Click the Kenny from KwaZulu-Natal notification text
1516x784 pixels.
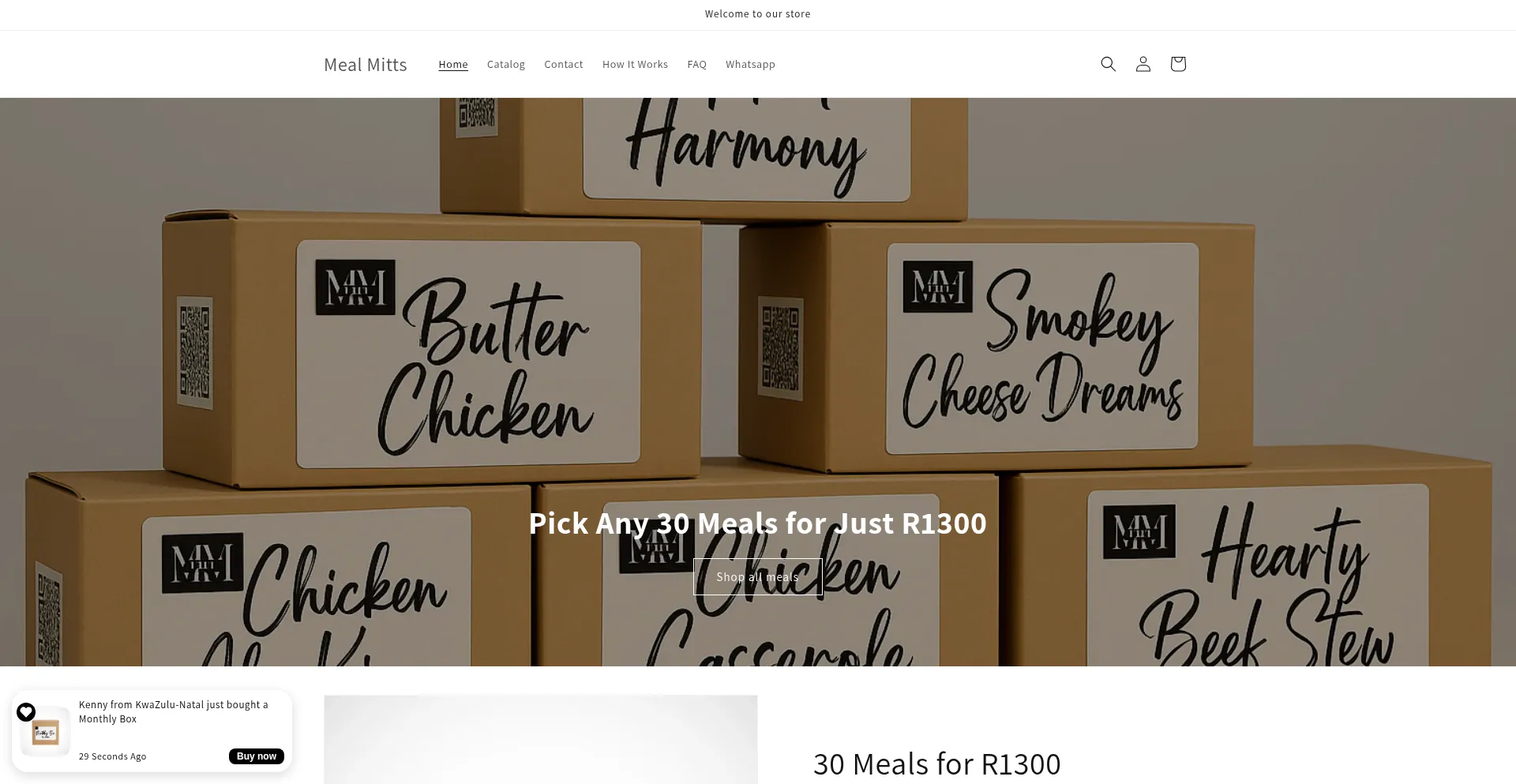[173, 711]
